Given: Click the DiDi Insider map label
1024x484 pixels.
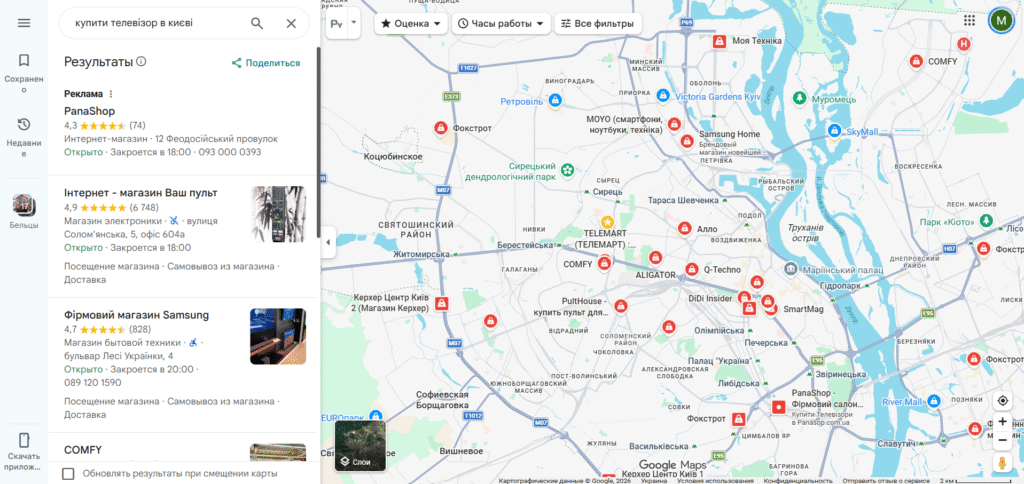Looking at the screenshot, I should click(x=710, y=298).
